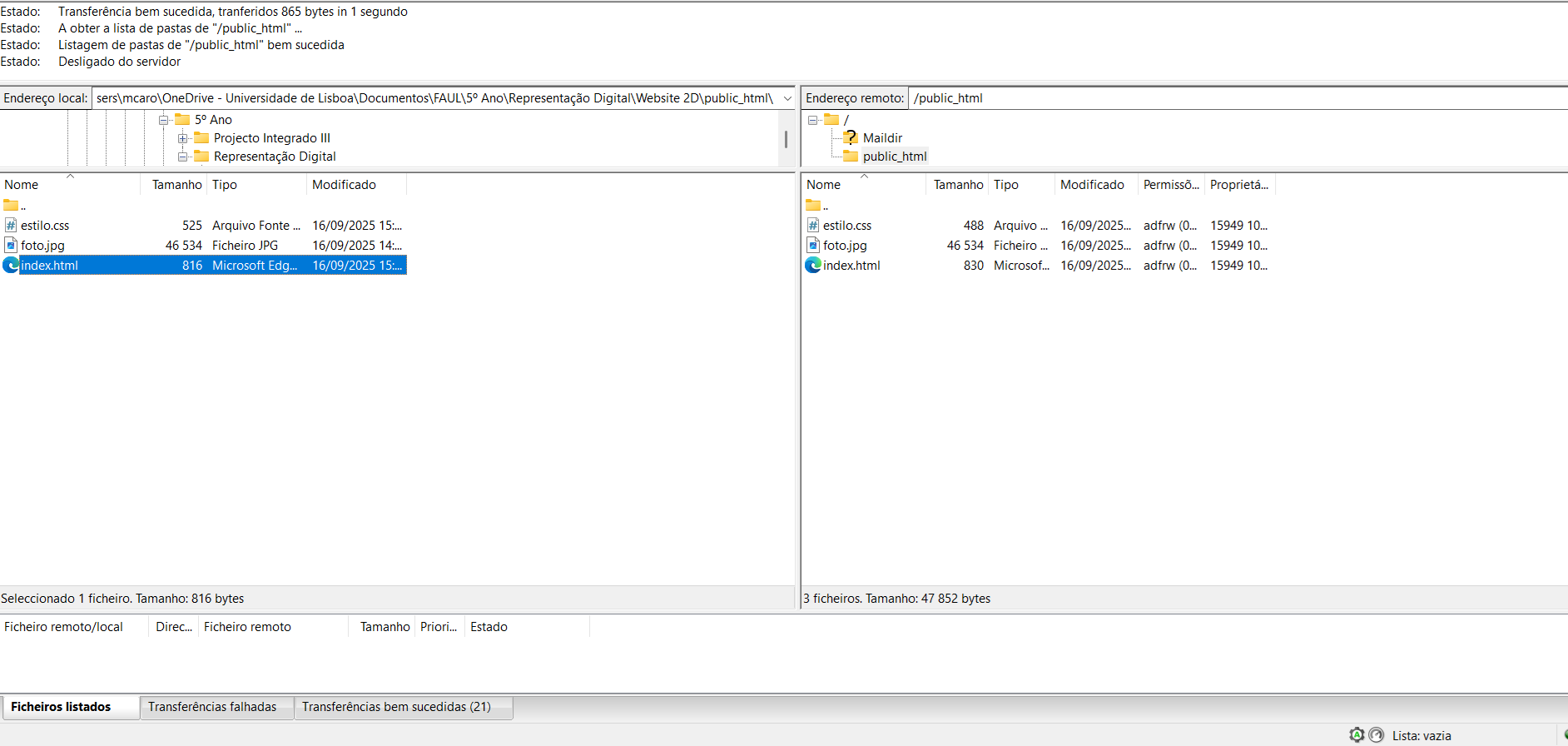The image size is (1568, 746).
Task: Click the remote foto.jpg file icon
Action: [x=813, y=246]
